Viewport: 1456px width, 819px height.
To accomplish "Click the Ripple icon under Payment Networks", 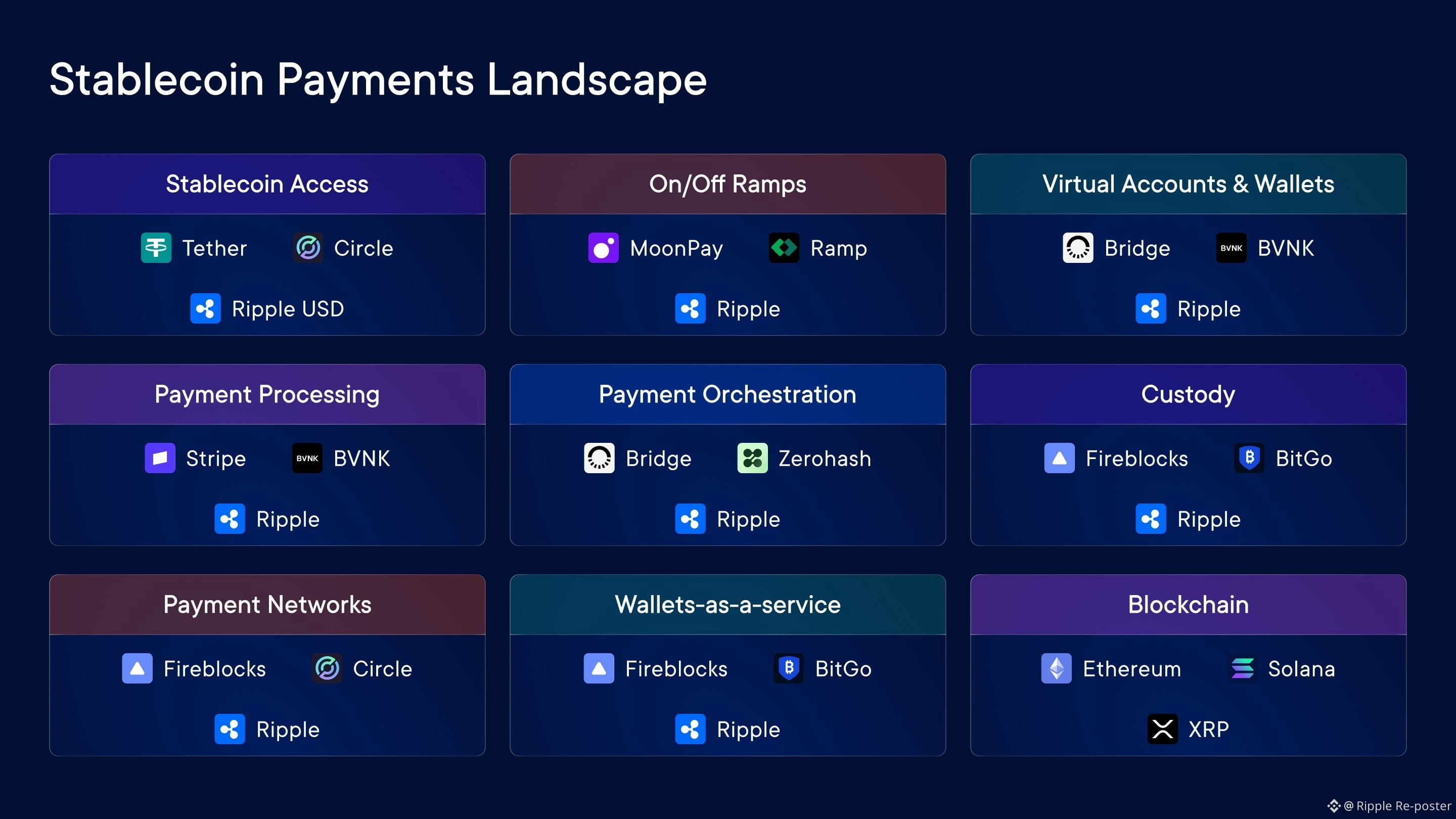I will [x=230, y=729].
